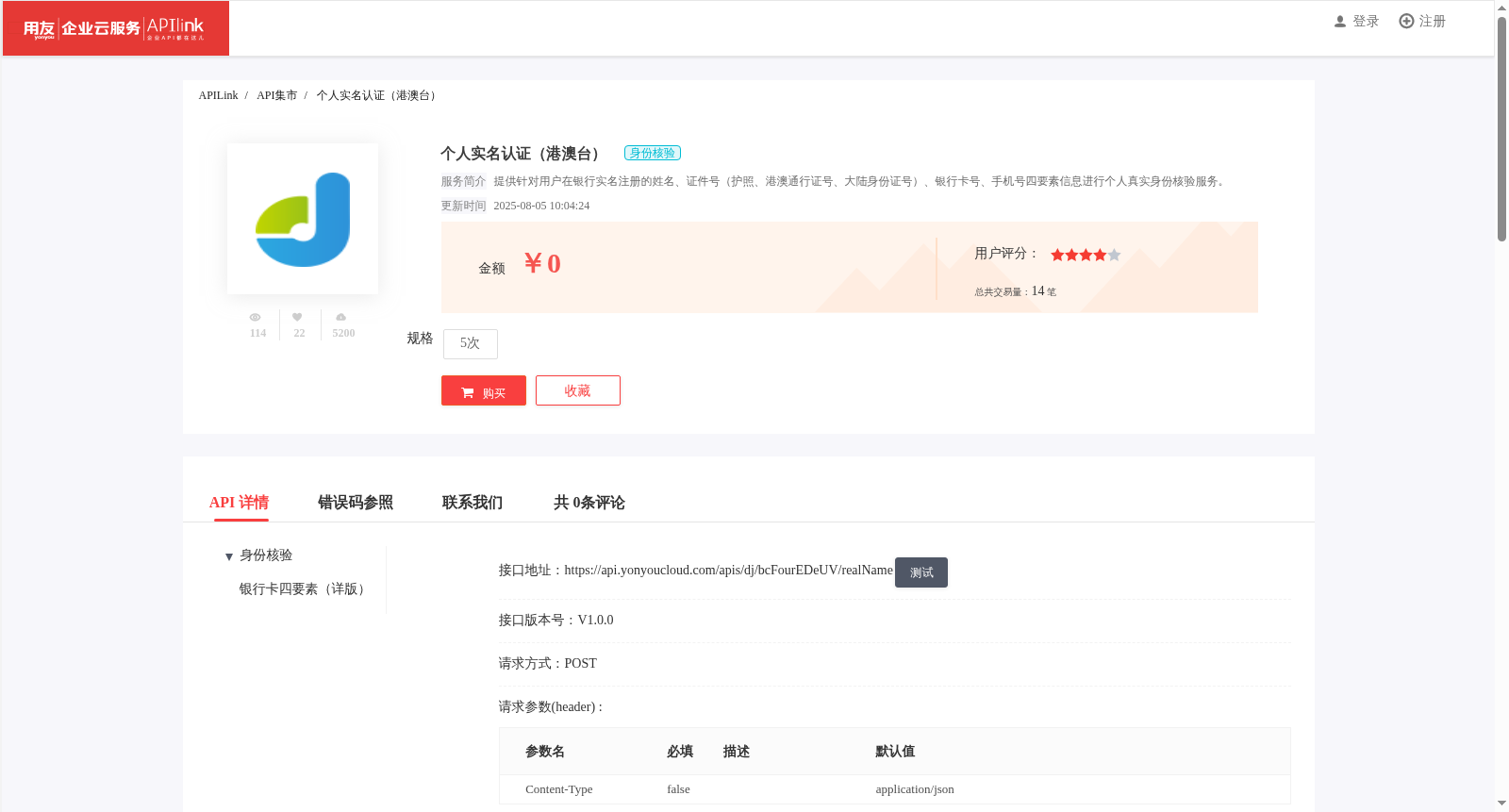Select the 5次 specification option

[x=470, y=343]
